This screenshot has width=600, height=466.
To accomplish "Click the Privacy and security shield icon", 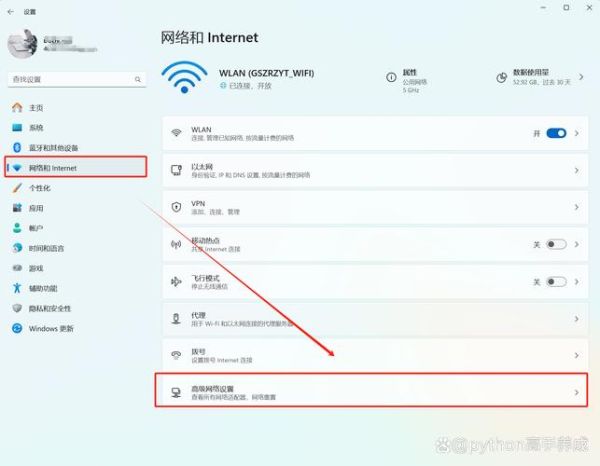I will coord(16,308).
